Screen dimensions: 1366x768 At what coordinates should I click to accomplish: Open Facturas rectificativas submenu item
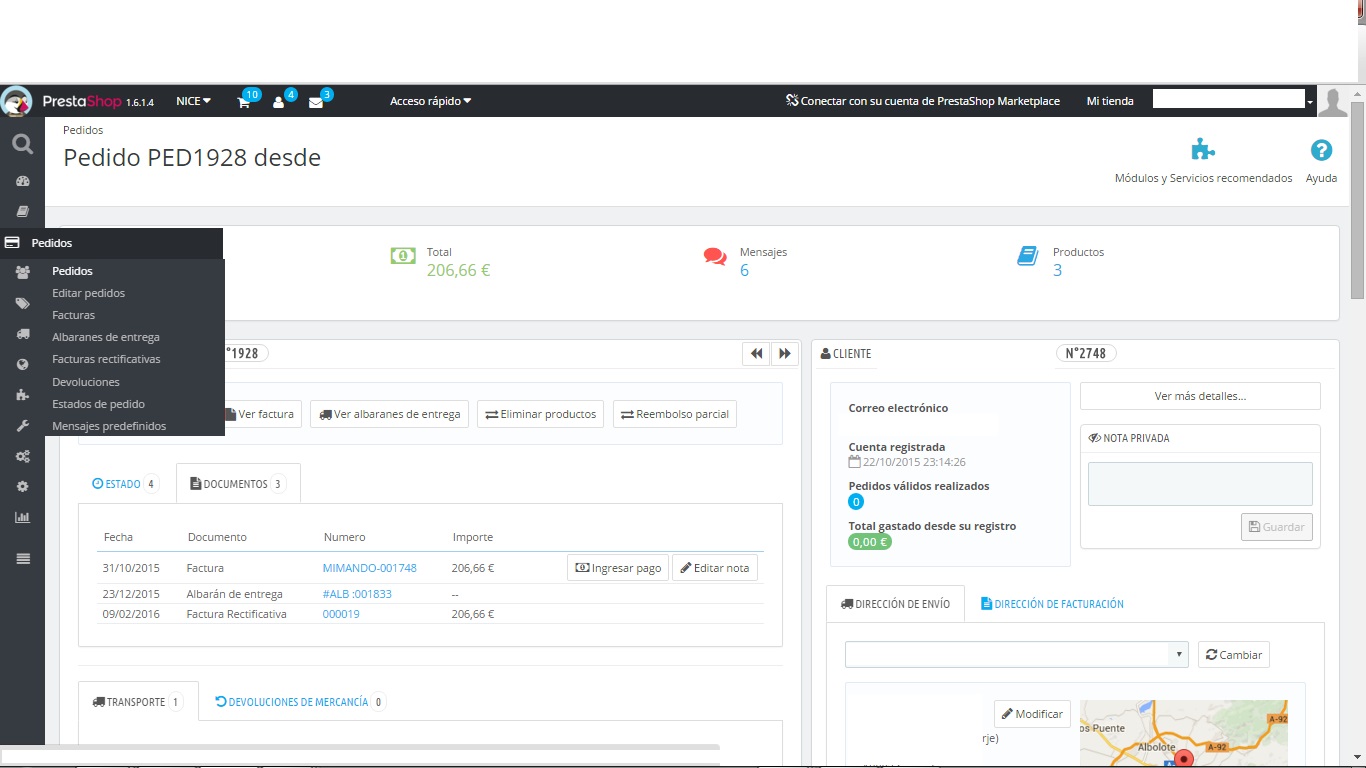point(106,359)
